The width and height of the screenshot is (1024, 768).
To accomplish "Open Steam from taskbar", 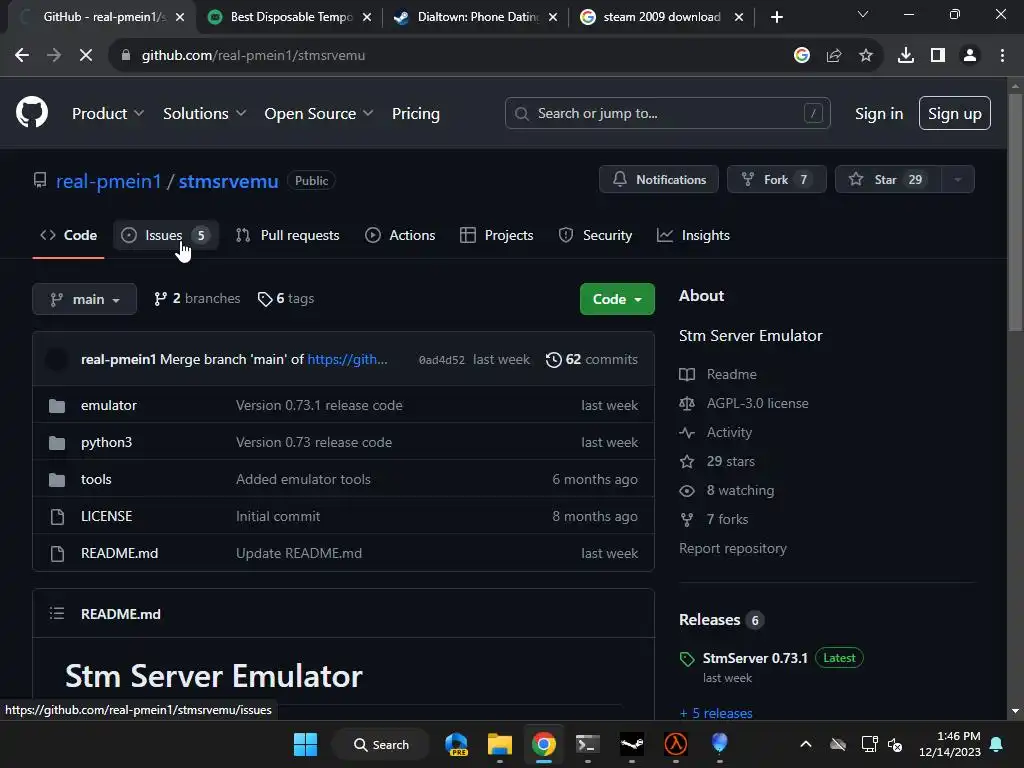I will click(632, 744).
